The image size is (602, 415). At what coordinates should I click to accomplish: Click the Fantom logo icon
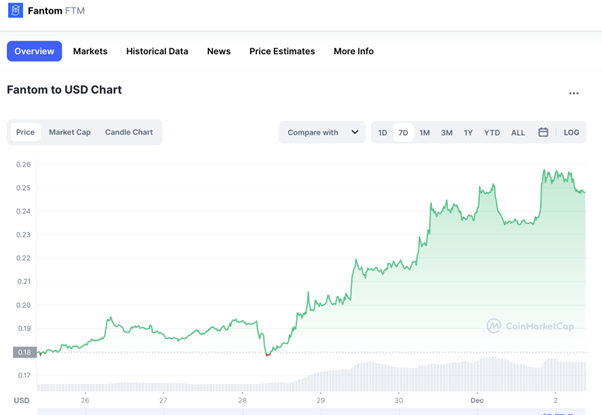point(15,10)
